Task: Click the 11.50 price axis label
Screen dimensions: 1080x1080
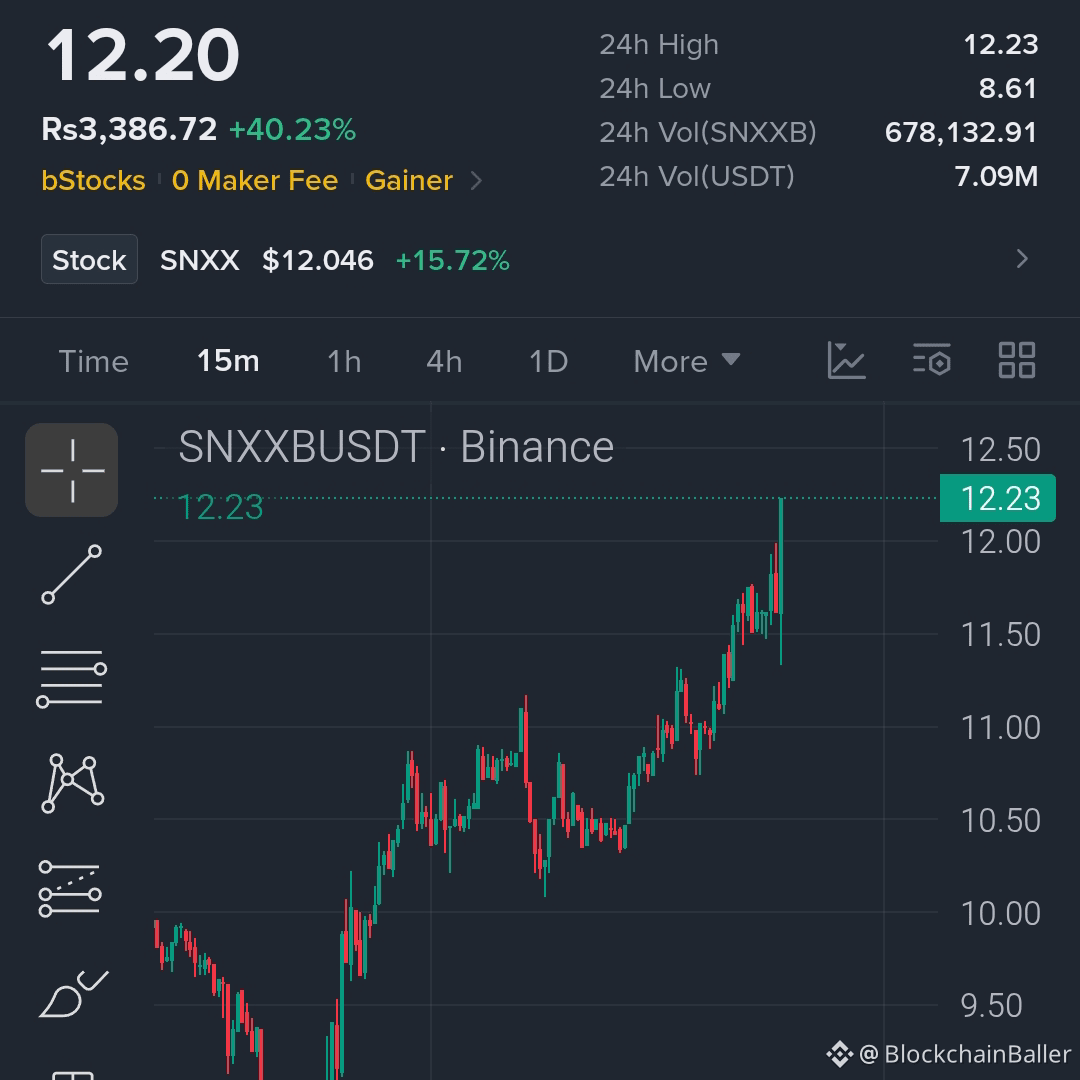Action: coord(1000,635)
